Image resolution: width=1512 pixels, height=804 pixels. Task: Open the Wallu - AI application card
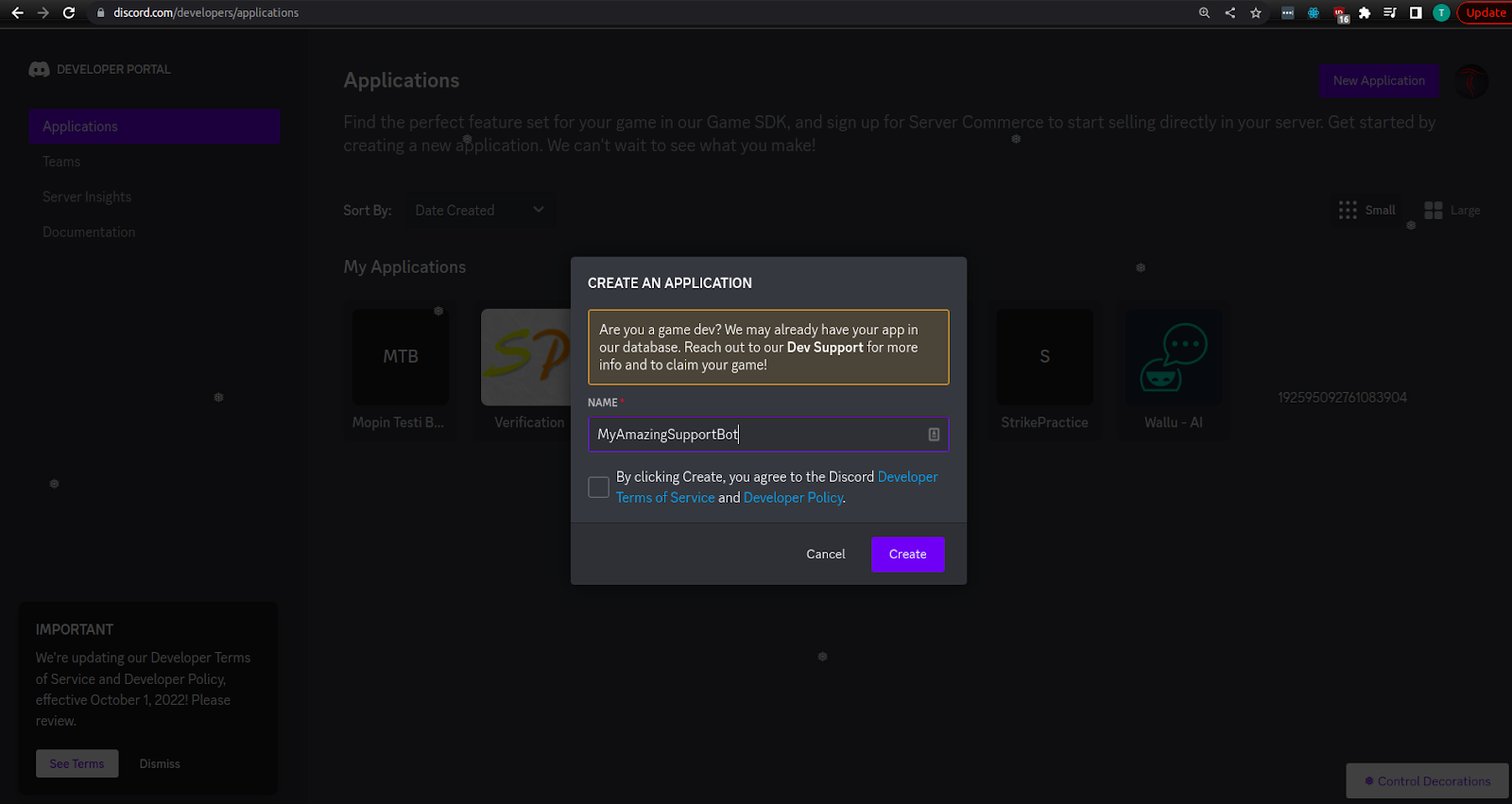click(x=1174, y=370)
